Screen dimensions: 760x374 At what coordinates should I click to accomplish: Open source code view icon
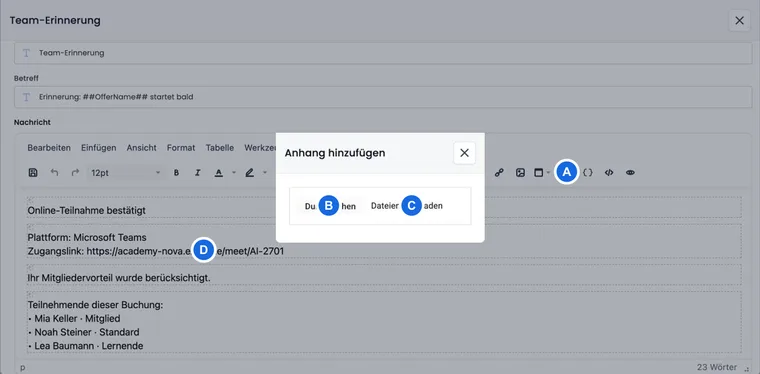(609, 172)
